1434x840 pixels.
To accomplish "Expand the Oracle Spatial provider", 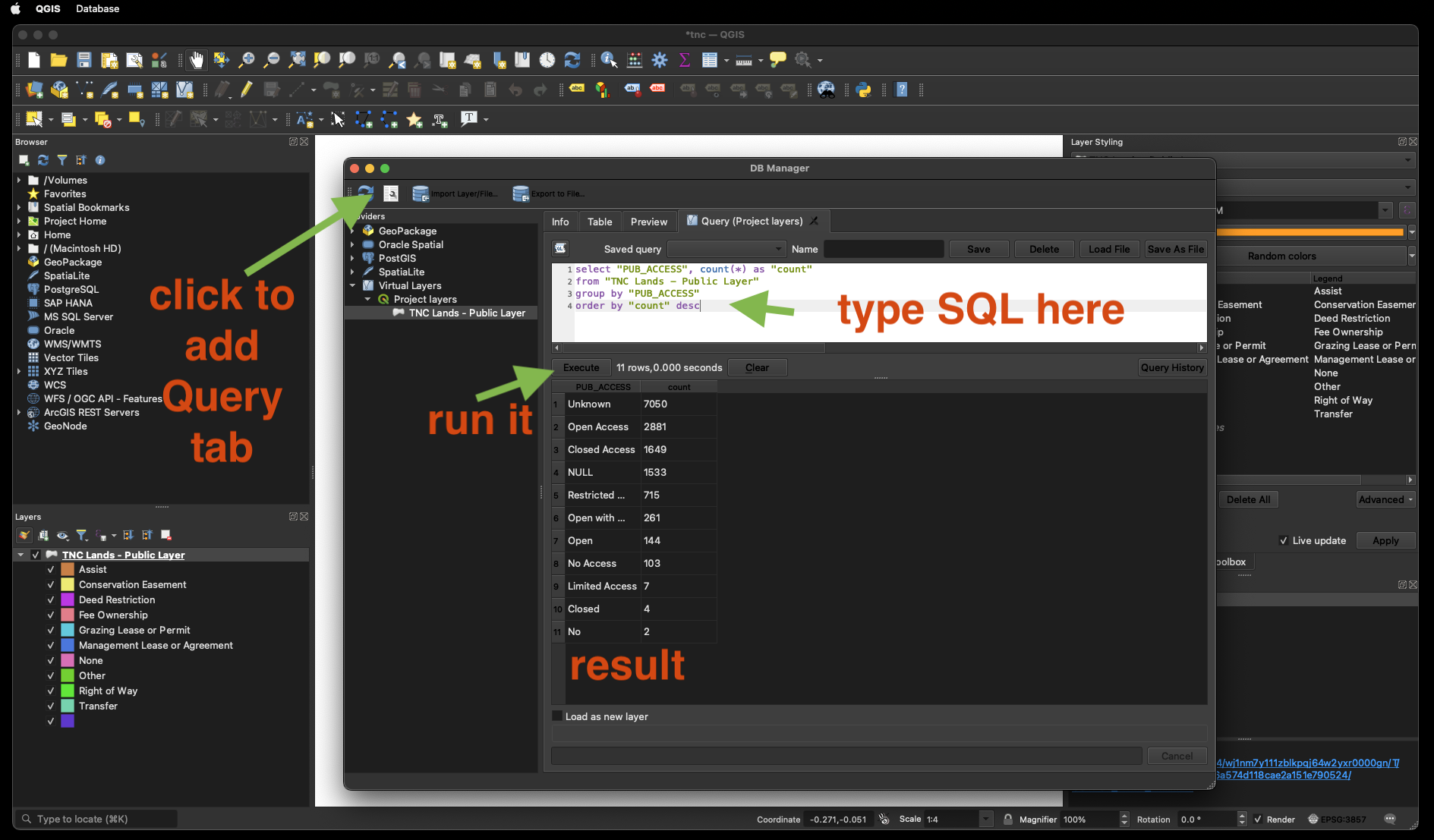I will pos(352,244).
